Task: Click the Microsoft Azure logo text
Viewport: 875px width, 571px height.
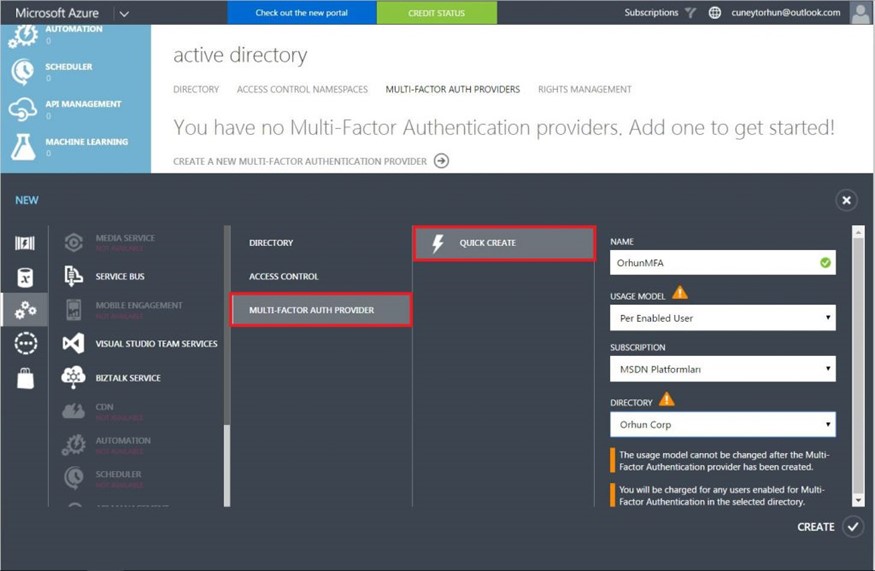Action: (x=57, y=13)
